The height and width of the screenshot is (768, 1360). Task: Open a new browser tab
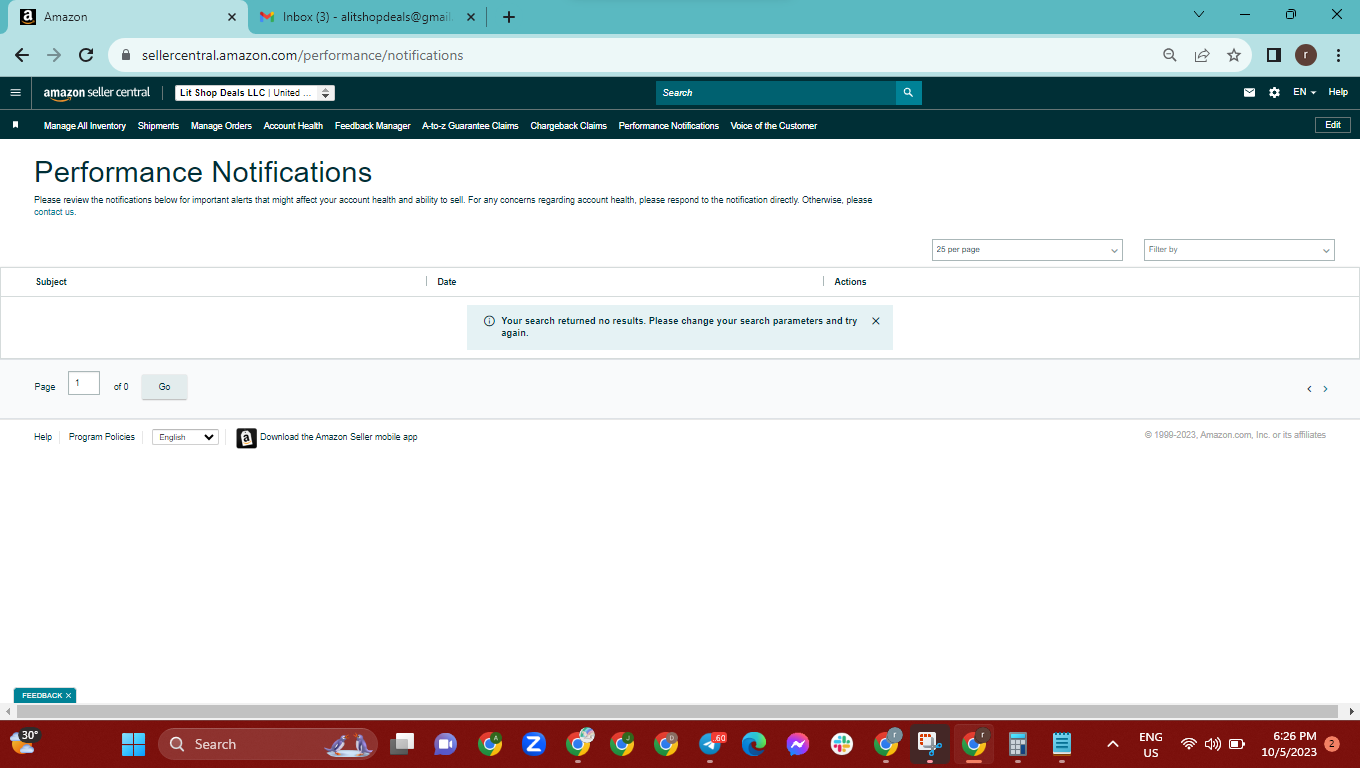point(508,17)
